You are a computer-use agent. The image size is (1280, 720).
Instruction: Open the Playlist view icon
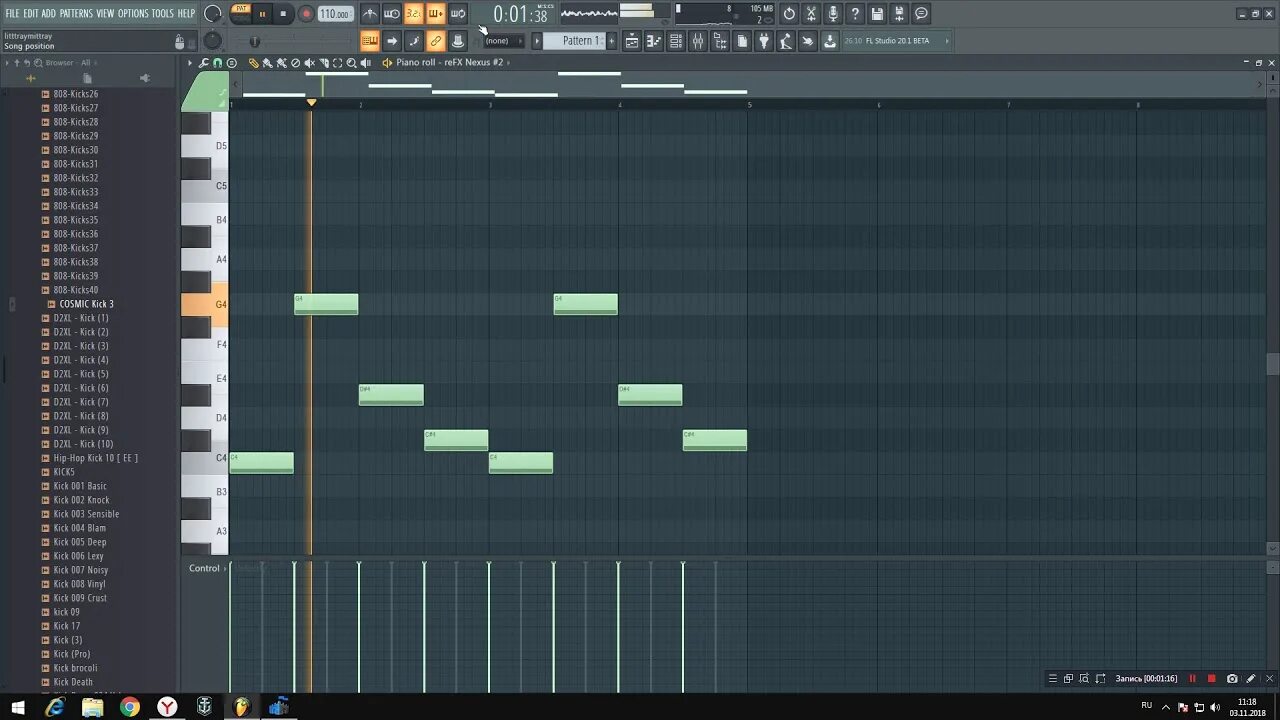click(632, 41)
